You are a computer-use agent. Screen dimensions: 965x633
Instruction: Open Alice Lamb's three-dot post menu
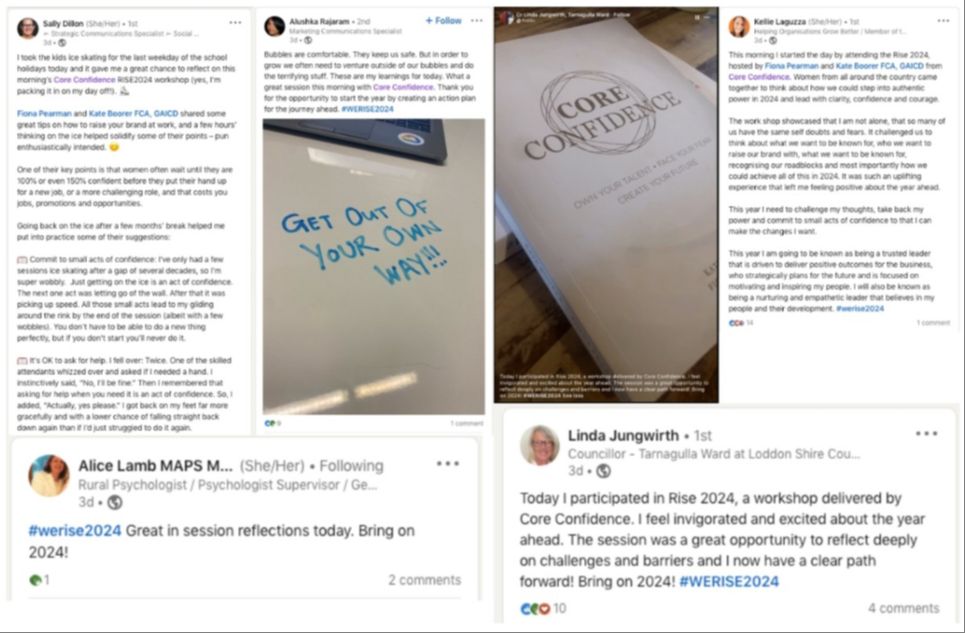click(x=447, y=464)
